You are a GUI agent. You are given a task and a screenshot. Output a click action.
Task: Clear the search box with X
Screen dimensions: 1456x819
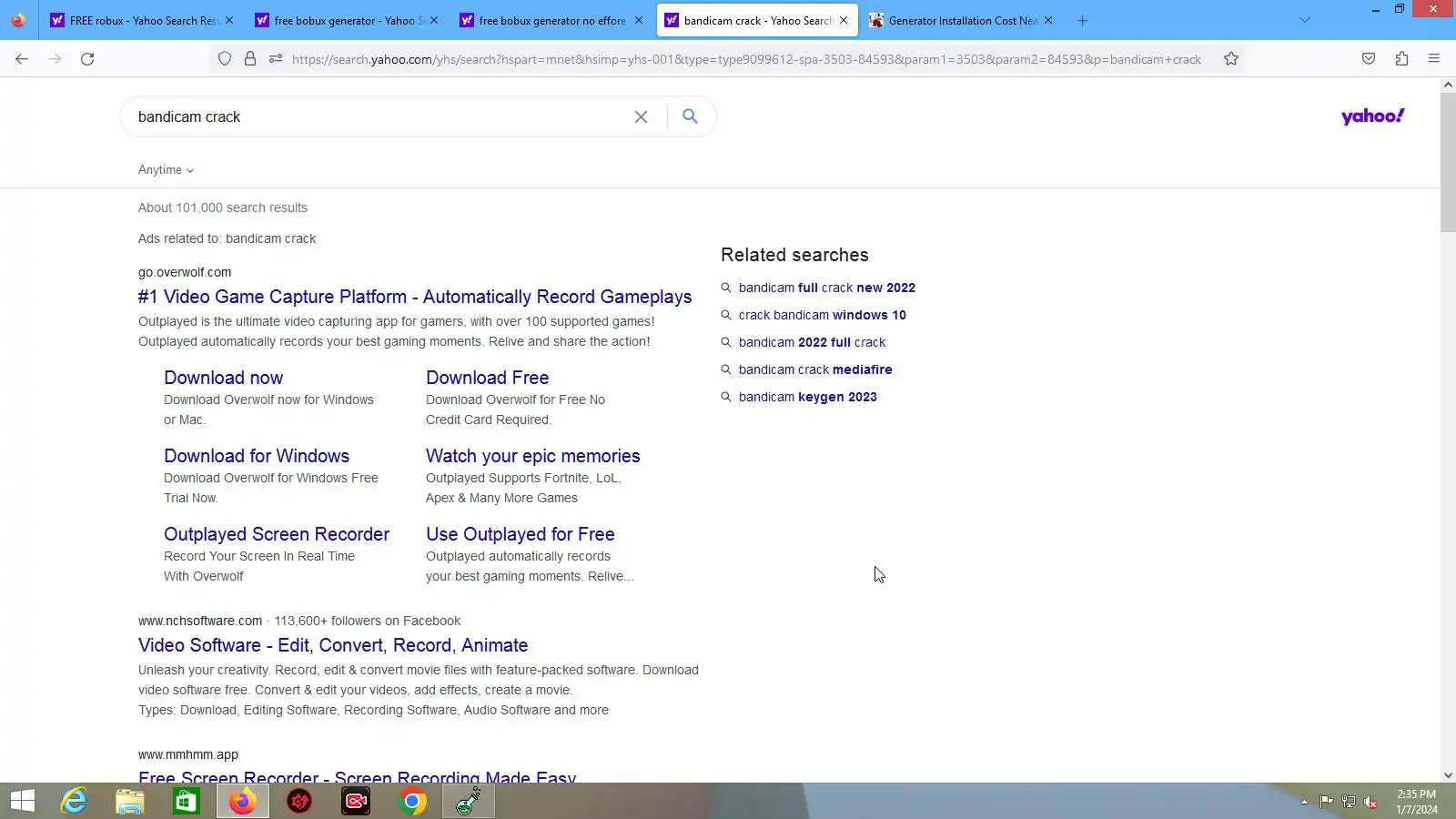[641, 116]
